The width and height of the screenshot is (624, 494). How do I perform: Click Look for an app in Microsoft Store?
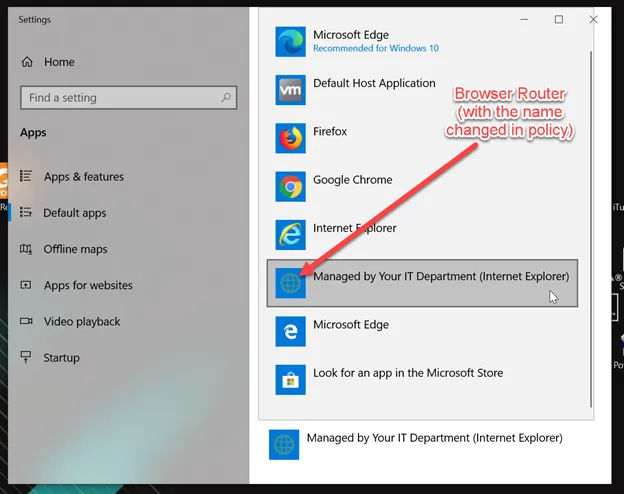pyautogui.click(x=408, y=373)
